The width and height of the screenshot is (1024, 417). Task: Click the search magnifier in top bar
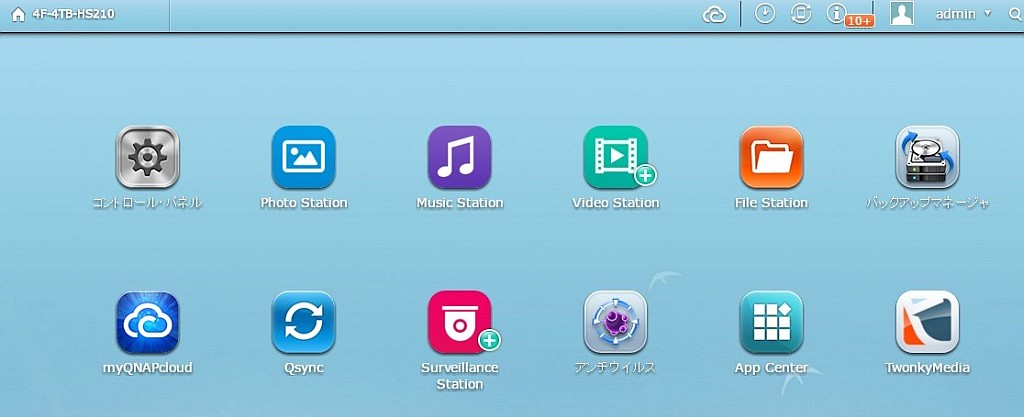coord(1014,14)
